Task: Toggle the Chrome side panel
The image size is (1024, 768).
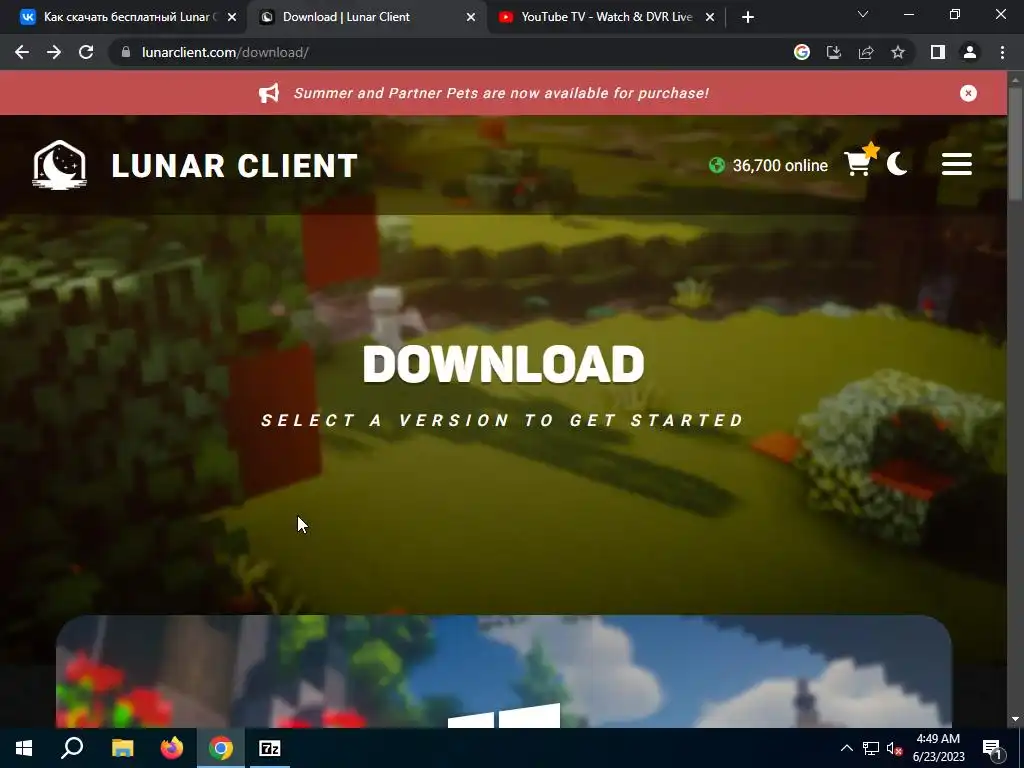Action: click(938, 52)
